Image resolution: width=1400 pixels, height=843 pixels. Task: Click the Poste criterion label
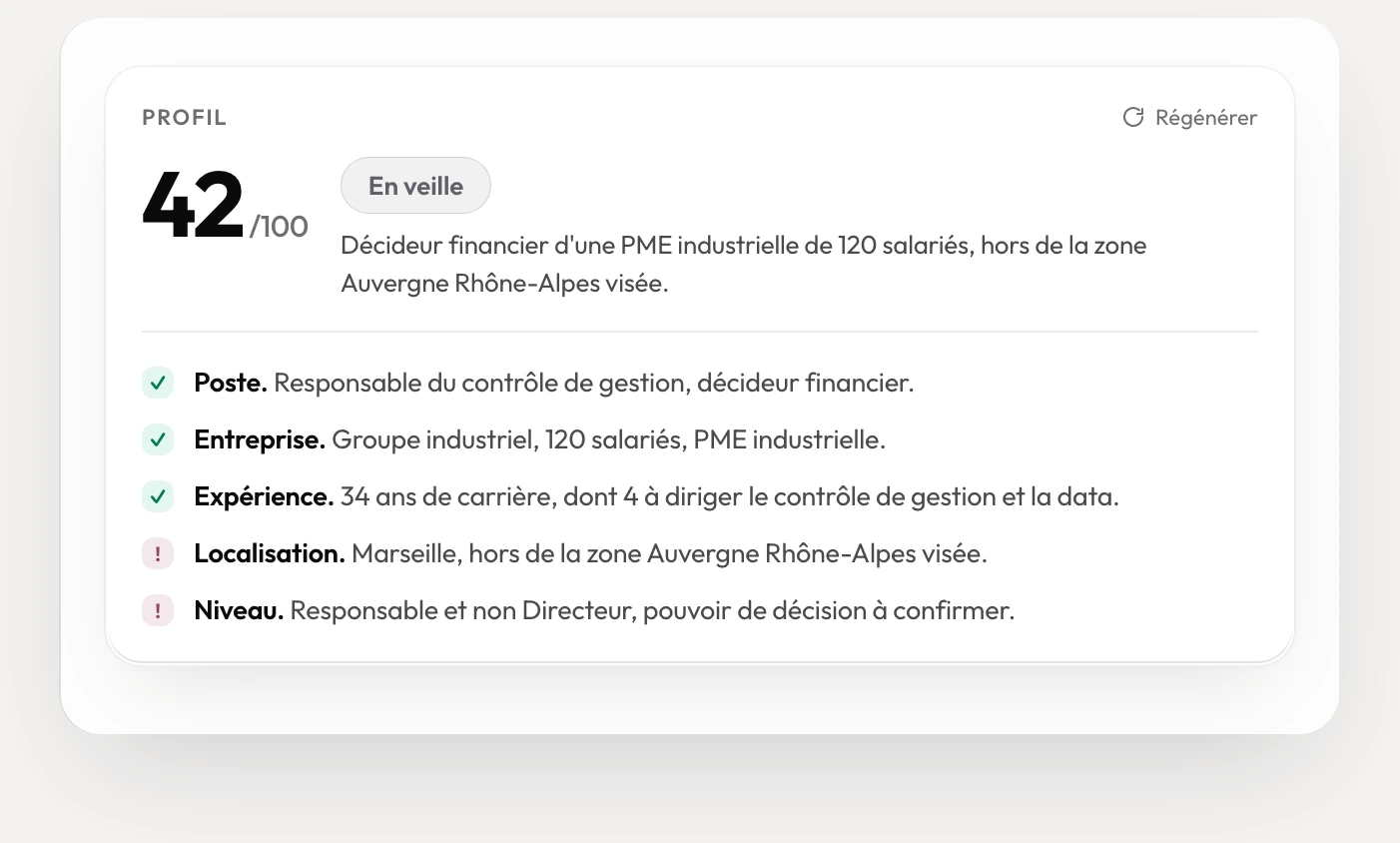tap(231, 383)
